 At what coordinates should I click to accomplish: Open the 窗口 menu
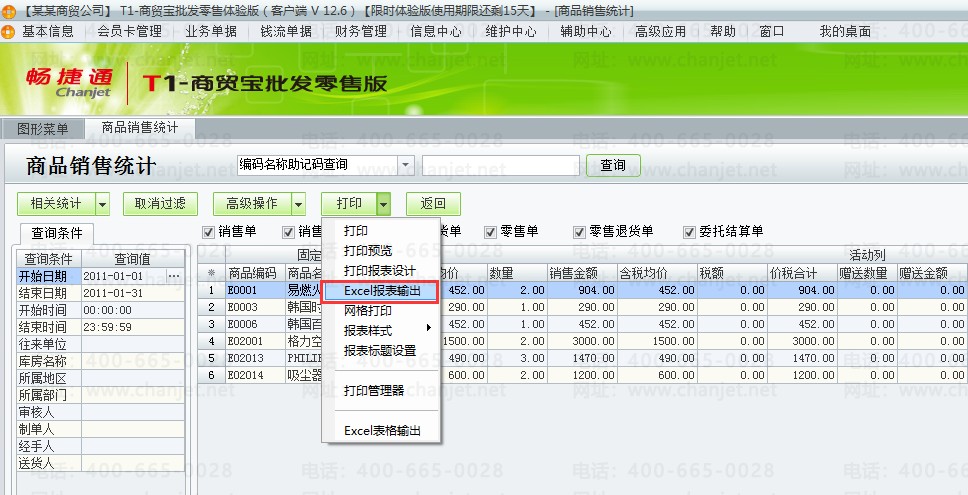771,31
